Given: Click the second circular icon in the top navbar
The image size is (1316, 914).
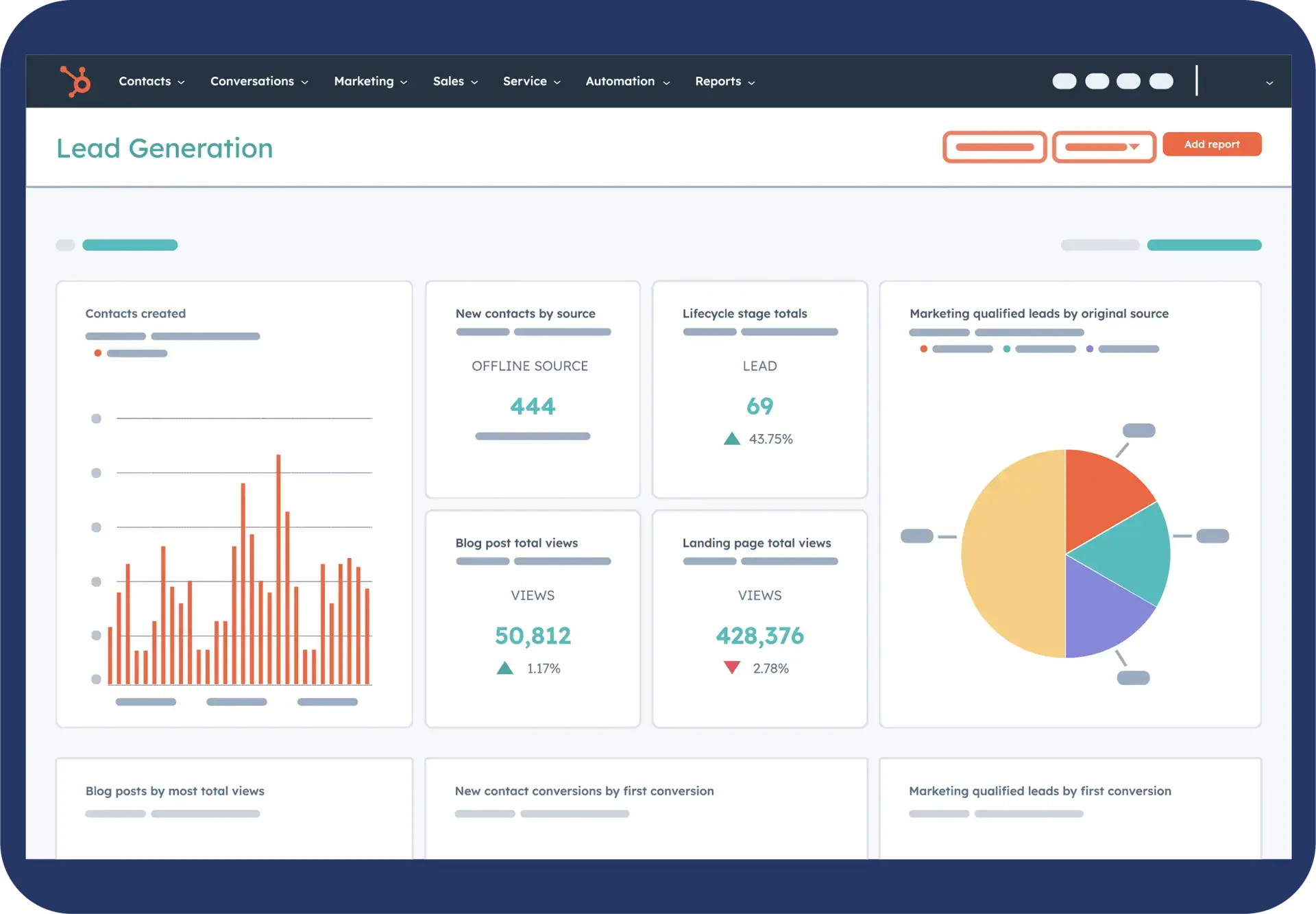Looking at the screenshot, I should [1097, 81].
